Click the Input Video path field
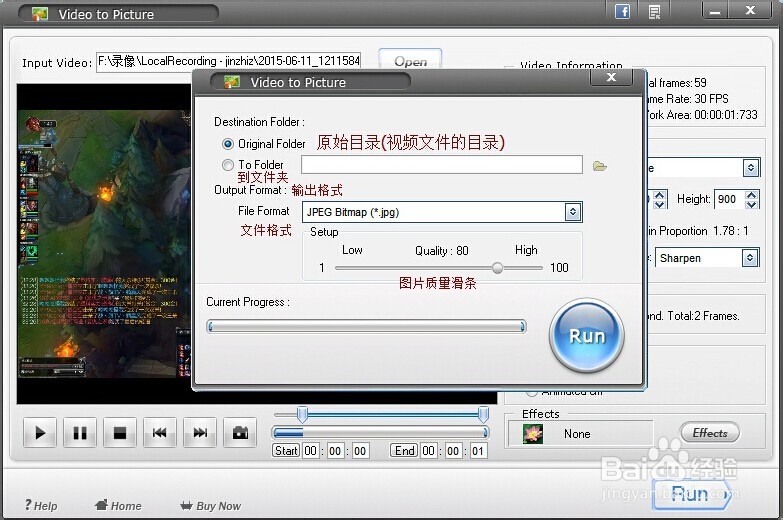This screenshot has width=783, height=520. tap(229, 61)
